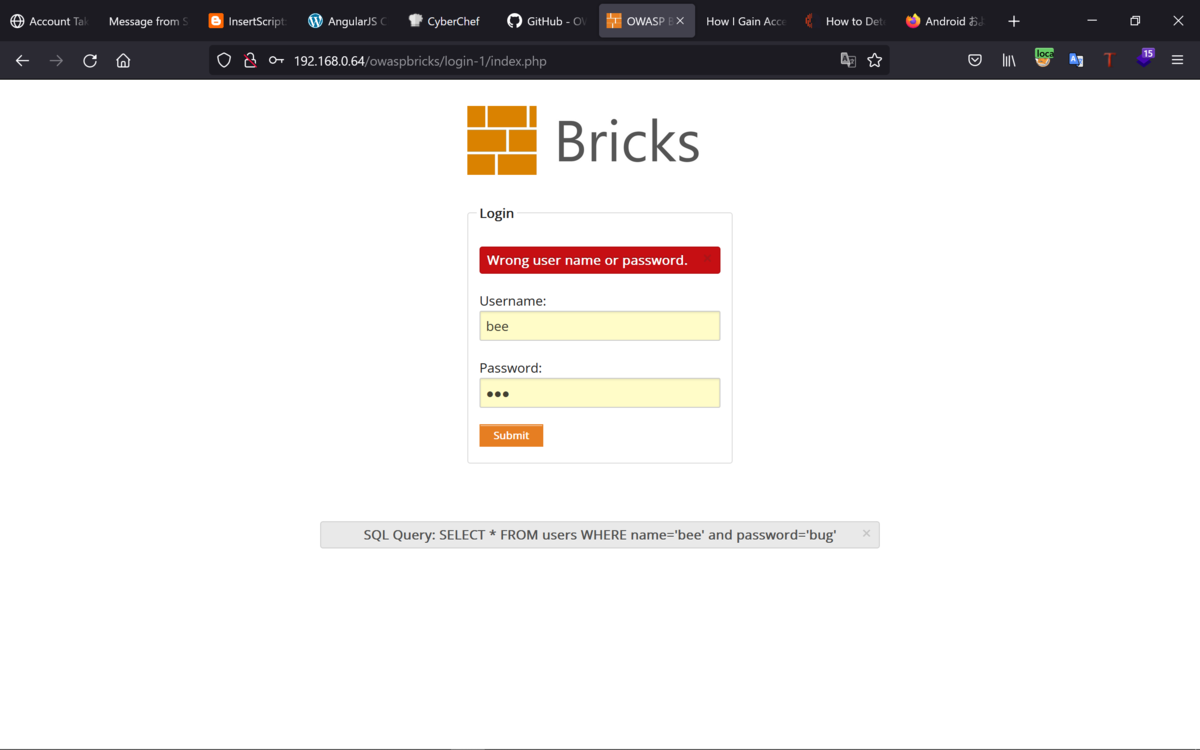Dismiss the Wrong user name alert
This screenshot has width=1200, height=750.
[708, 260]
